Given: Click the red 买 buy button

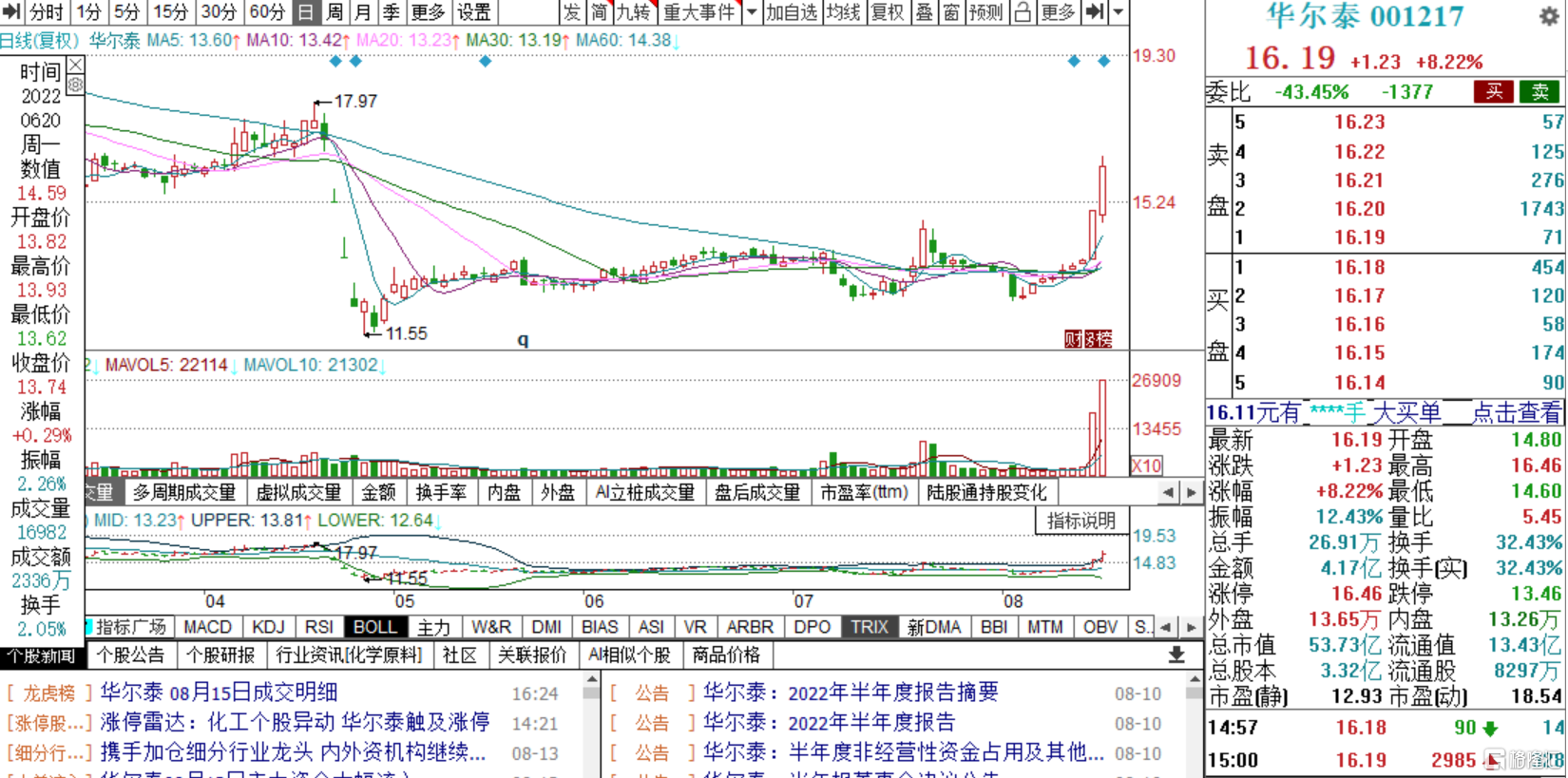Looking at the screenshot, I should coord(1494,91).
